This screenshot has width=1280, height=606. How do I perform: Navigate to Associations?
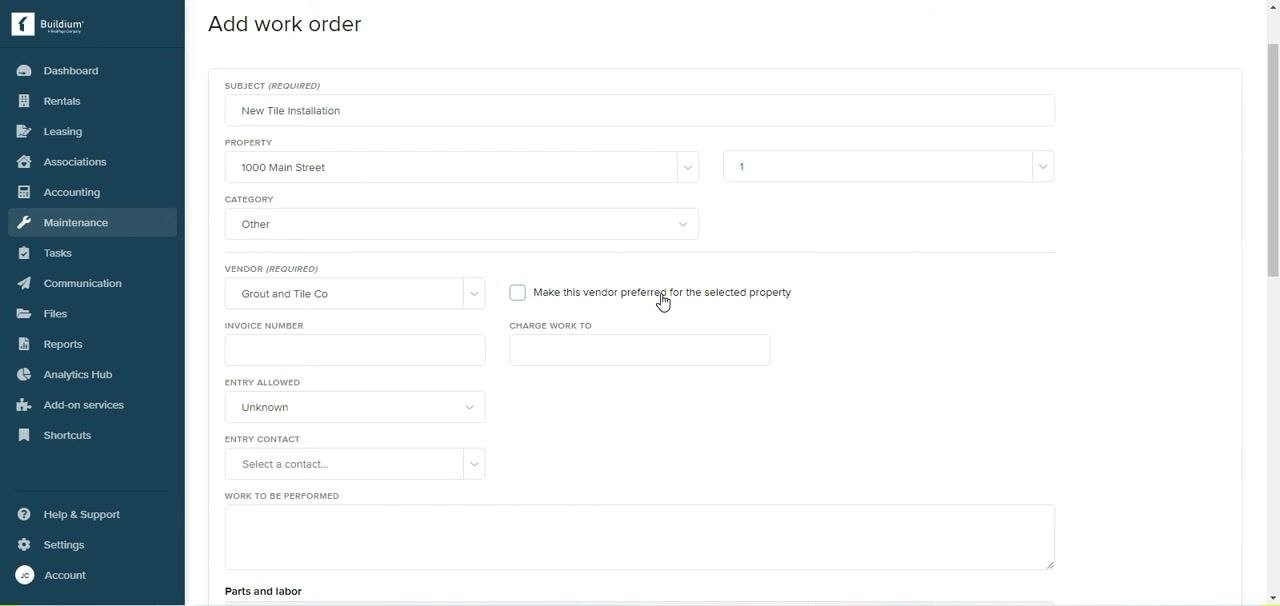[x=92, y=162]
